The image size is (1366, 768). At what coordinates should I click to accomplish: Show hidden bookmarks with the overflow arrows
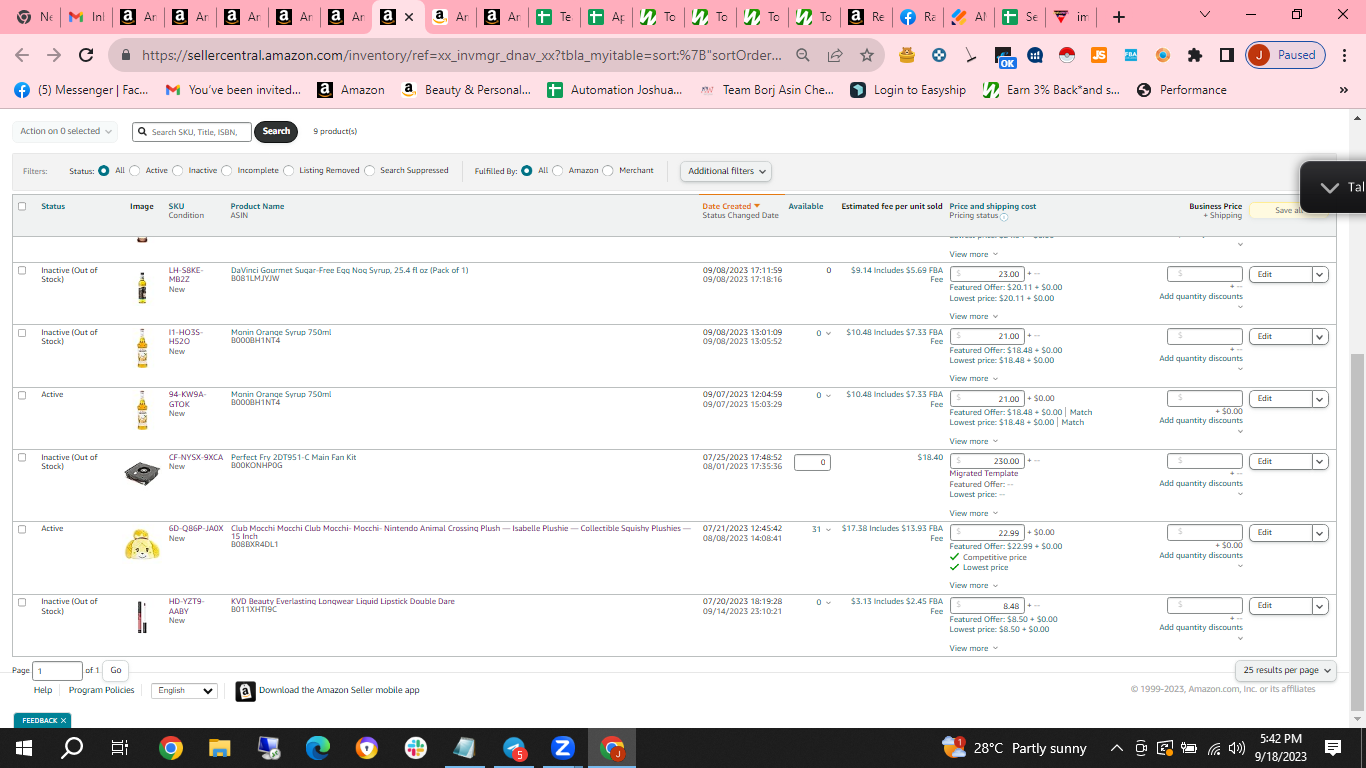click(x=1343, y=90)
